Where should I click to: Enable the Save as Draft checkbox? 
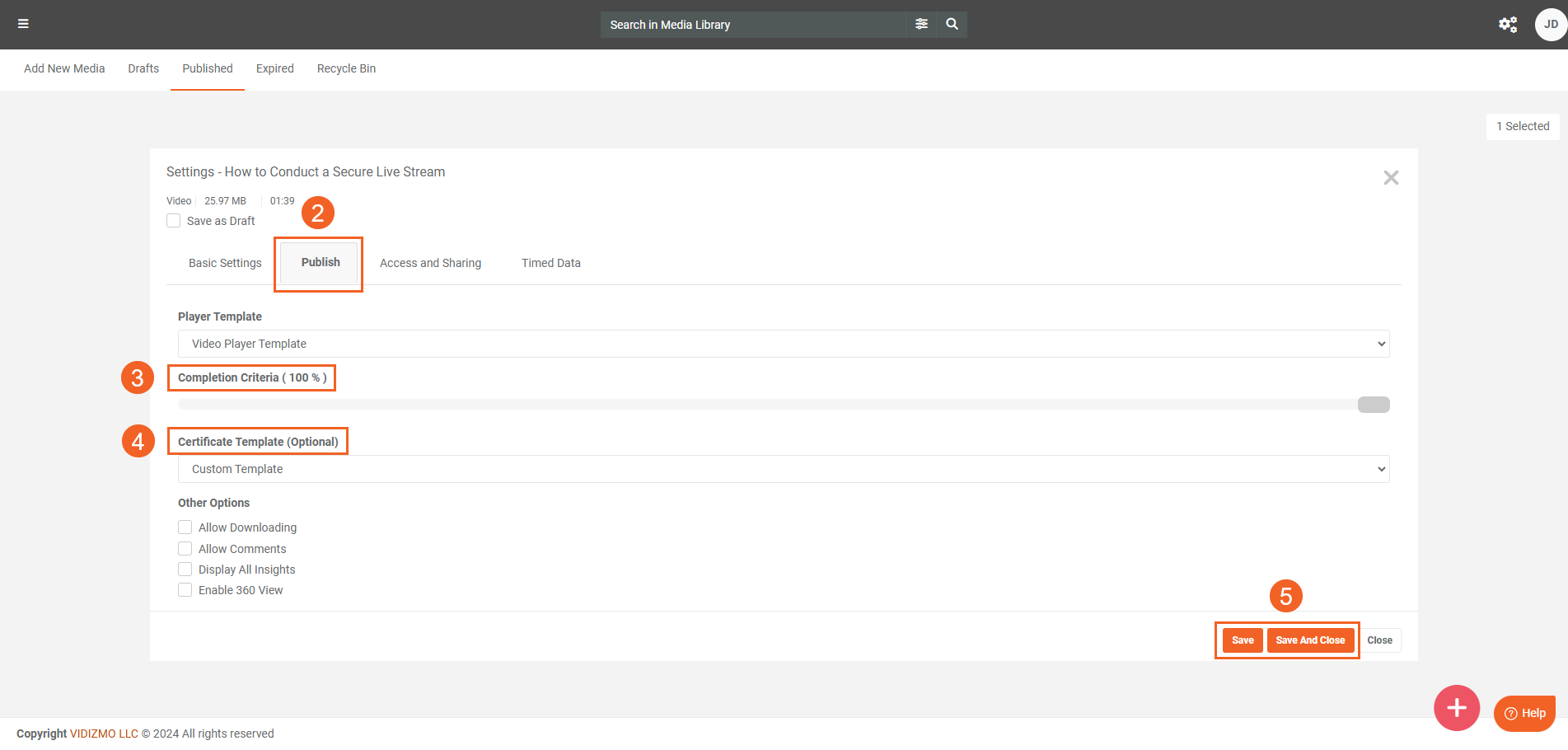click(174, 221)
